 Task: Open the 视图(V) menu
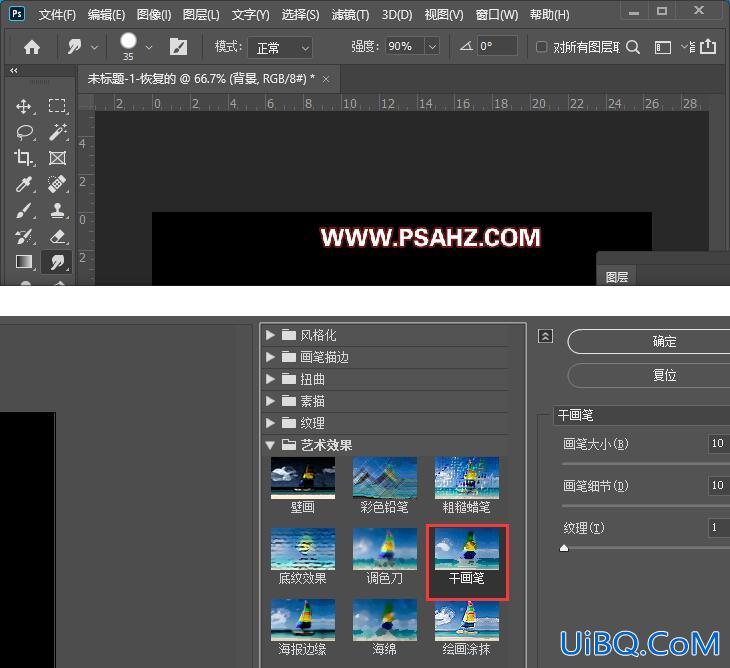pyautogui.click(x=444, y=15)
